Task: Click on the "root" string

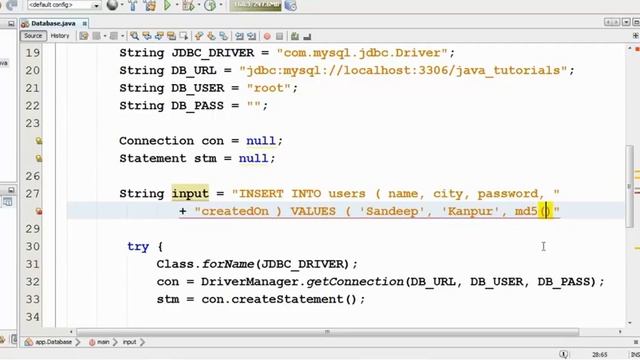Action: click(269, 88)
